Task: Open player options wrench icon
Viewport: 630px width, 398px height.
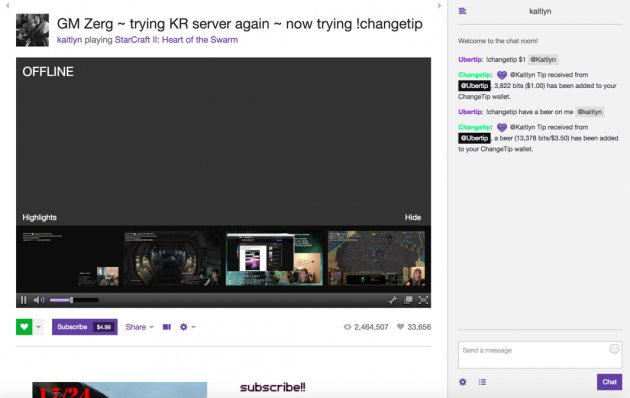Action: 393,300
